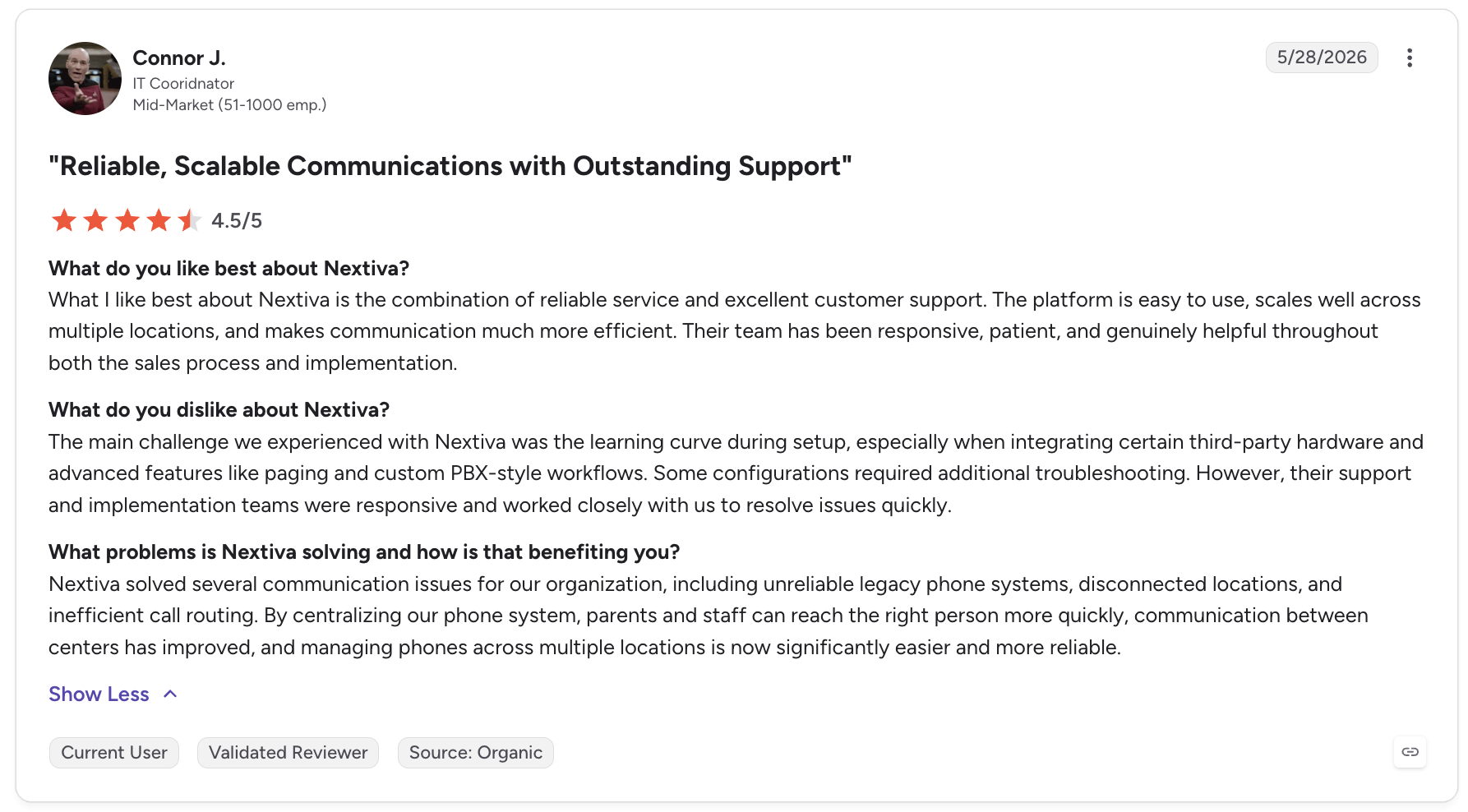The image size is (1468, 812).
Task: Select the Source: Organic tag
Action: click(476, 753)
